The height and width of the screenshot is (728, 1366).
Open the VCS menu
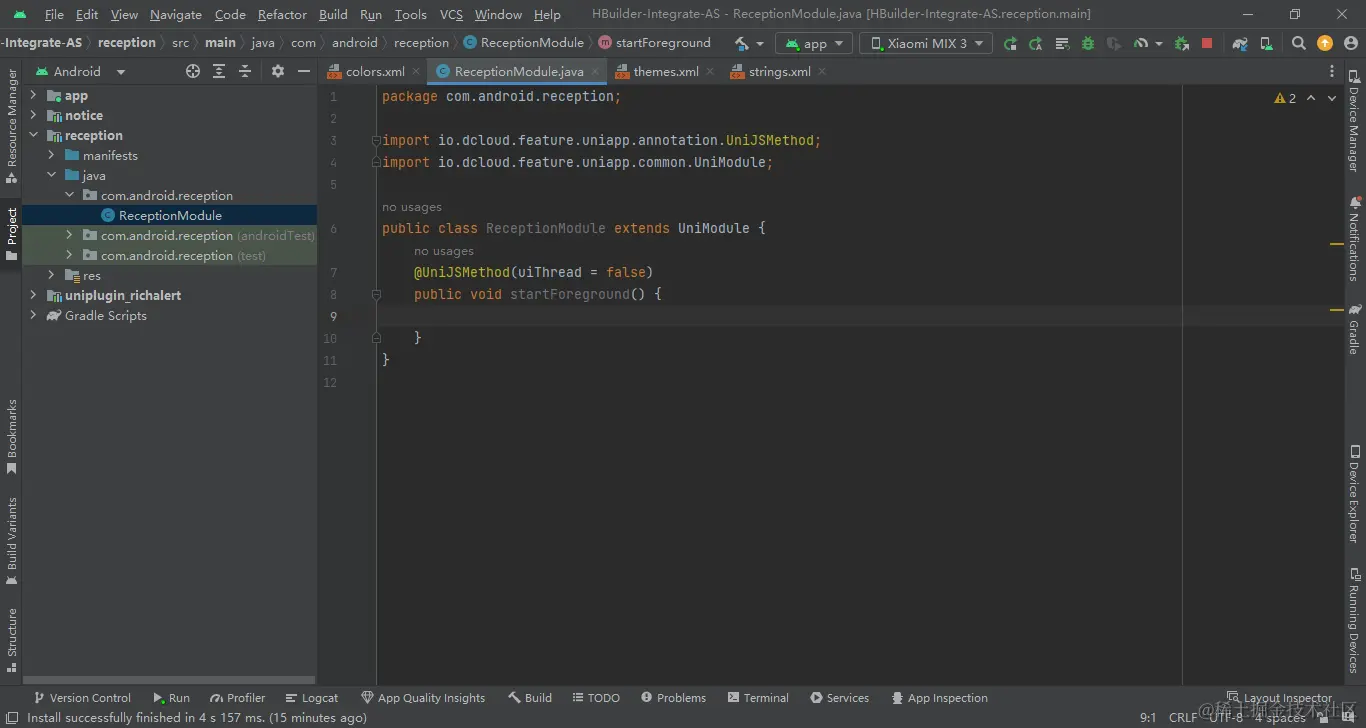coord(451,14)
